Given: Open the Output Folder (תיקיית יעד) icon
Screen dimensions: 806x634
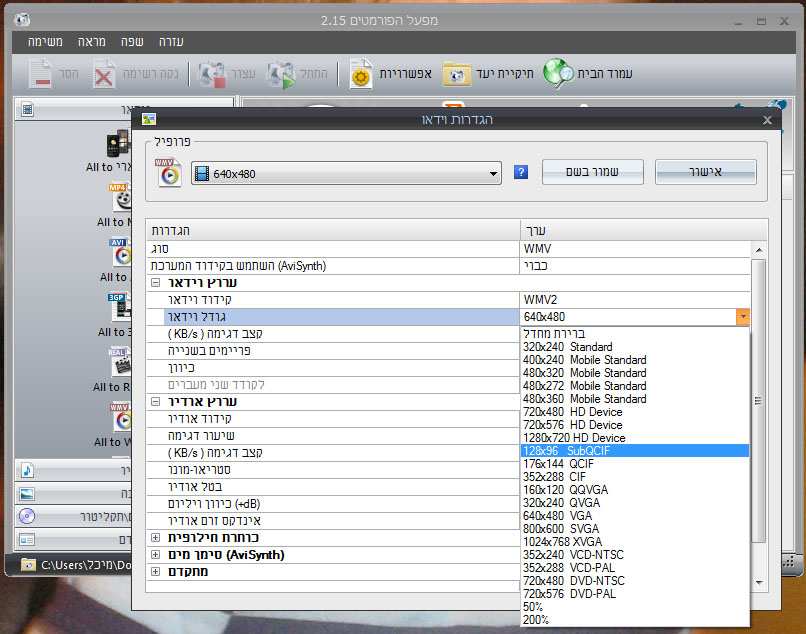Looking at the screenshot, I should point(456,74).
